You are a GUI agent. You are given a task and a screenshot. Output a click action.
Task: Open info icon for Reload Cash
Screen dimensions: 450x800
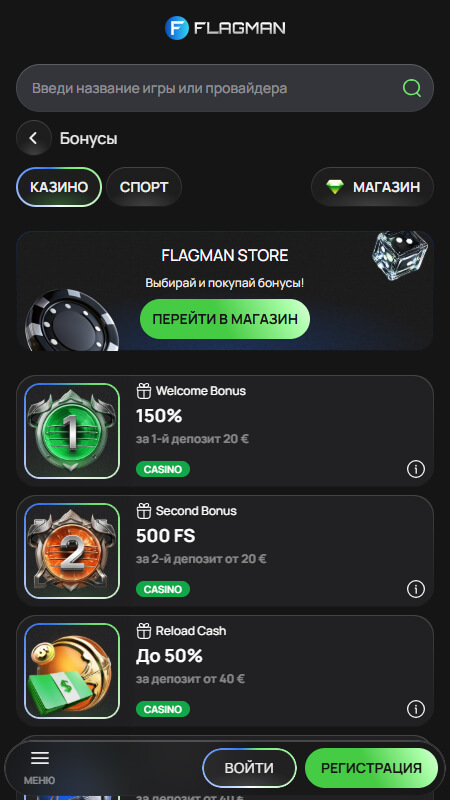coord(416,709)
